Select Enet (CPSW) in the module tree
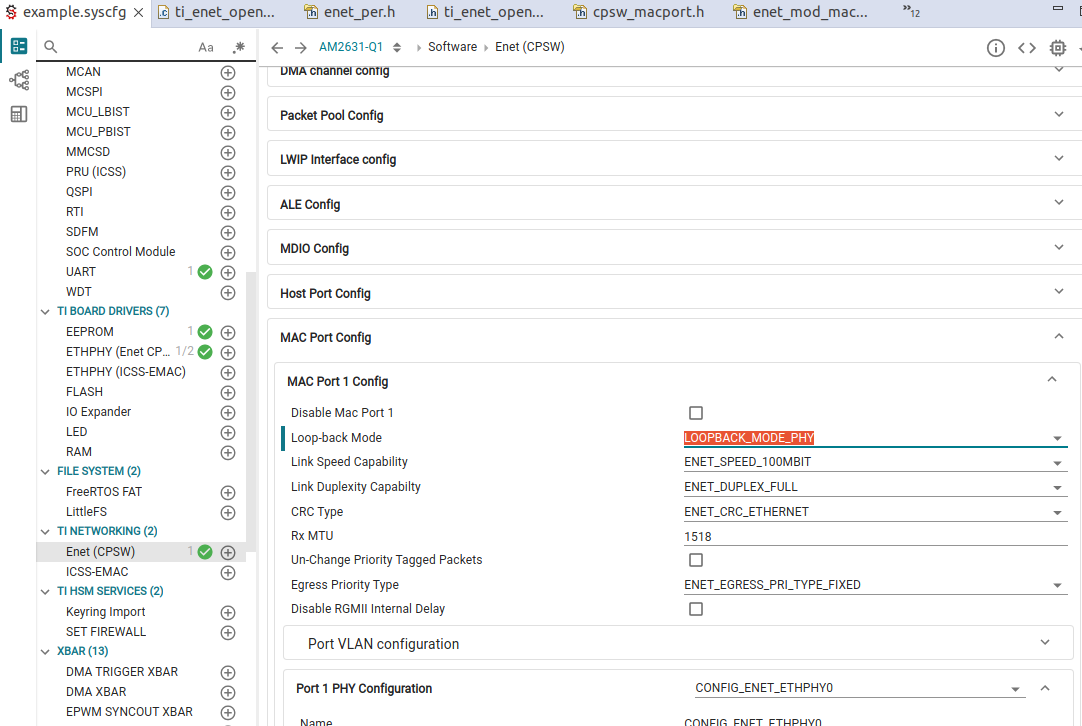The image size is (1082, 726). 100,552
